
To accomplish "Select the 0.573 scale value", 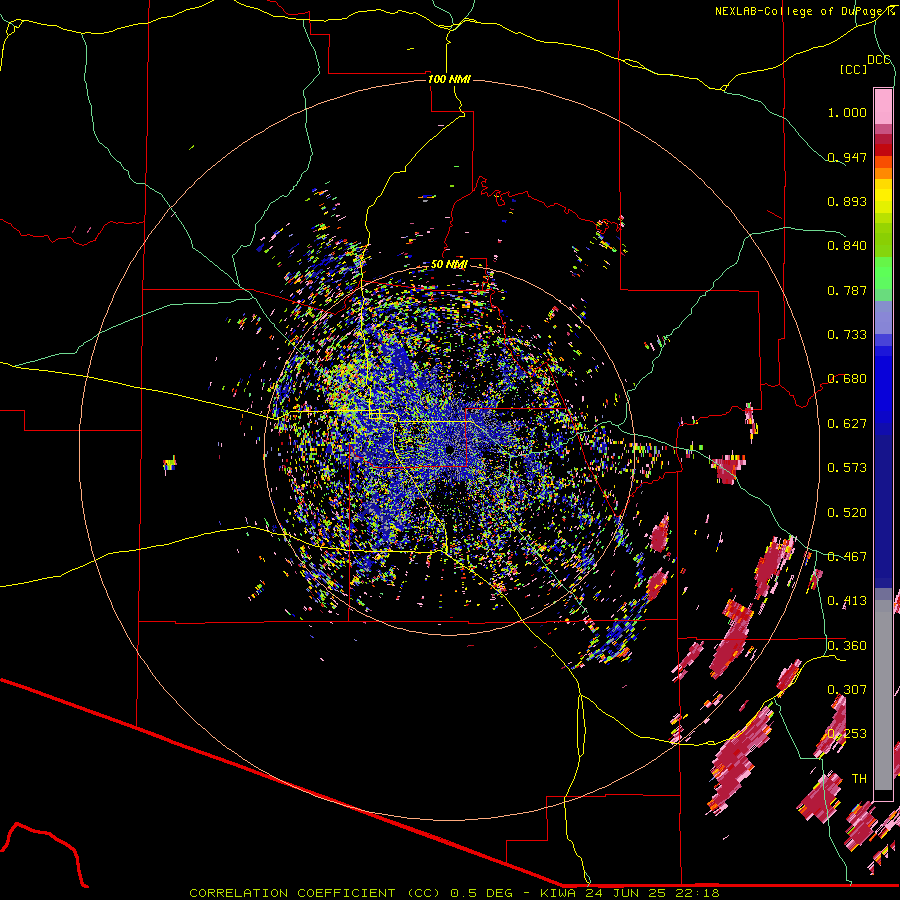I will [847, 468].
